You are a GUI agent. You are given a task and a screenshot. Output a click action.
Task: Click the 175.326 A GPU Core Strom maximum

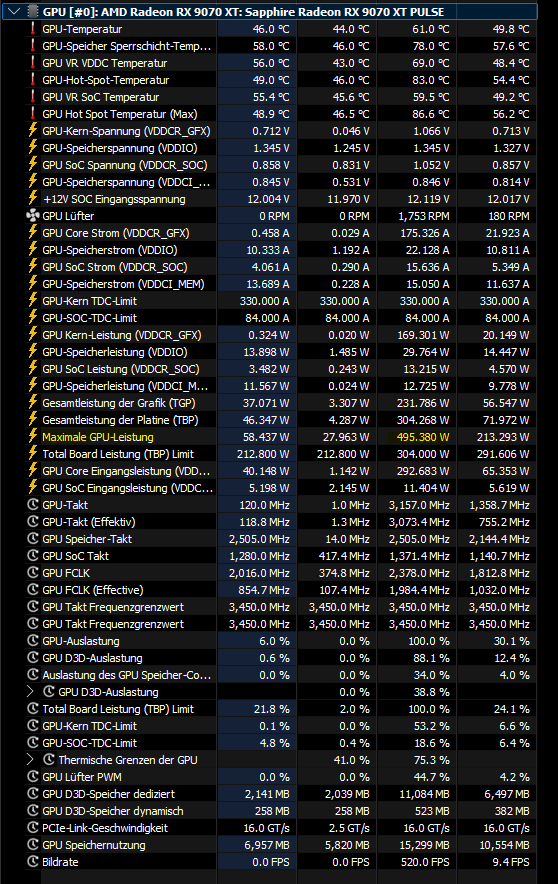424,233
